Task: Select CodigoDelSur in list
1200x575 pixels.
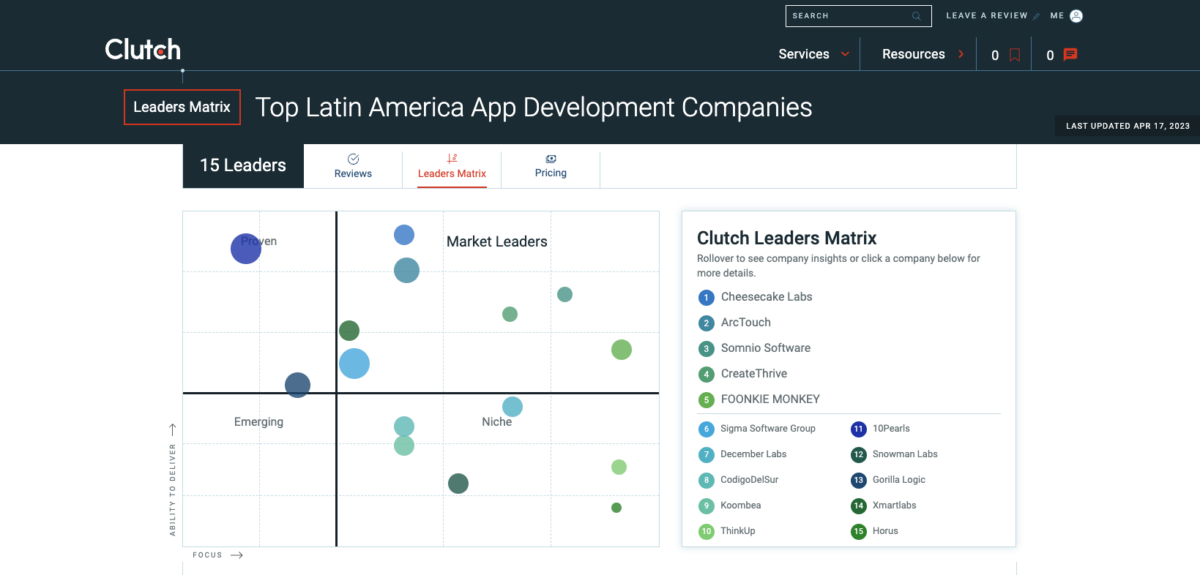Action: click(749, 480)
